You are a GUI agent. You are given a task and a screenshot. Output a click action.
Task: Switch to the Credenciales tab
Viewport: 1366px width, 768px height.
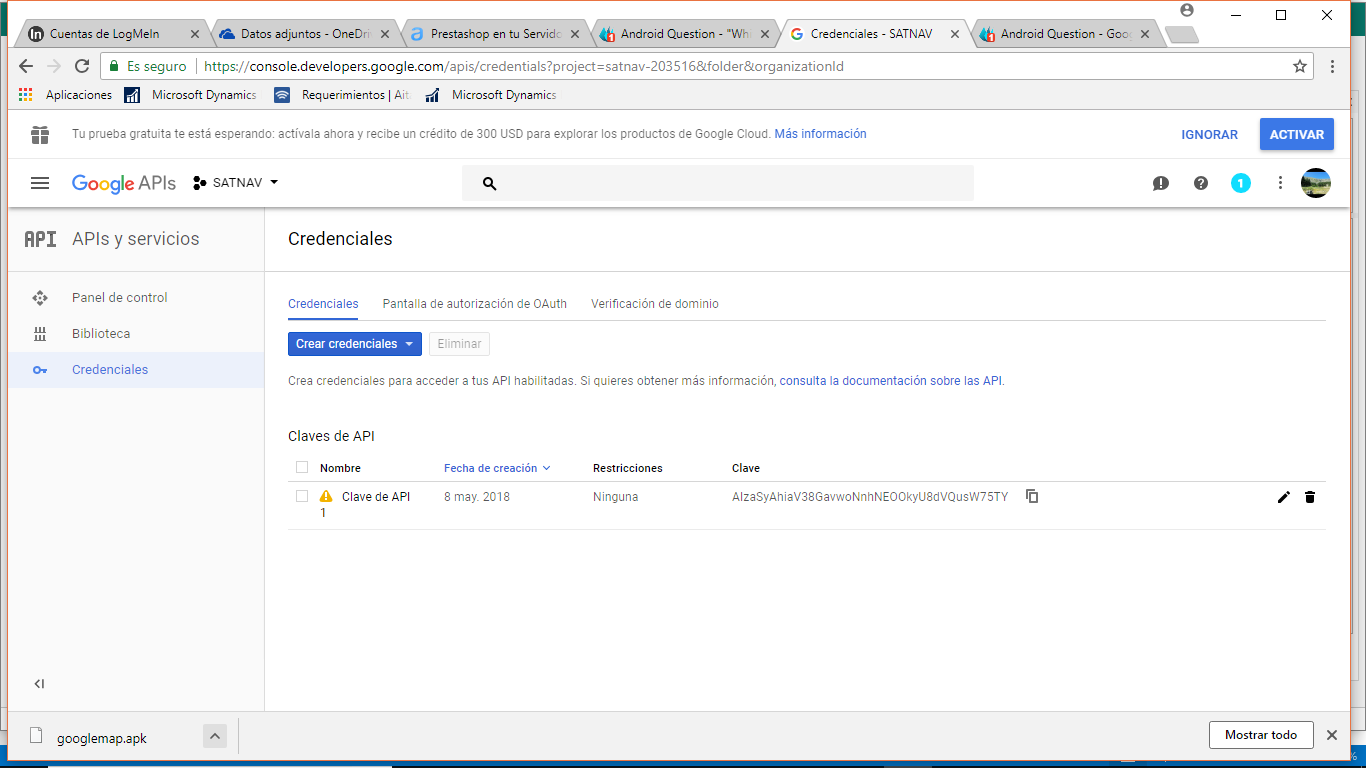point(323,304)
